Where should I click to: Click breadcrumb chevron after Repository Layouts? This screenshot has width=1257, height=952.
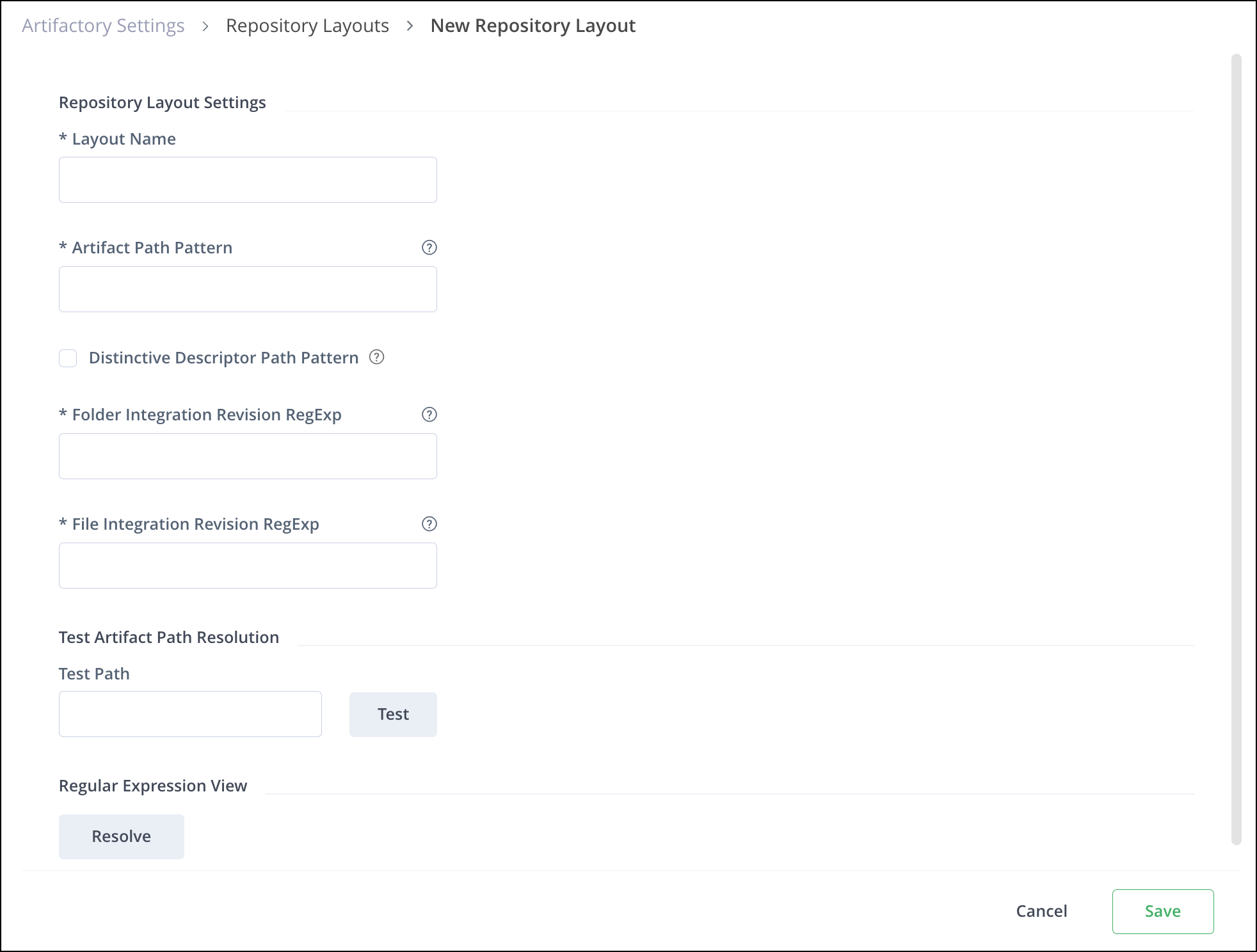point(410,26)
